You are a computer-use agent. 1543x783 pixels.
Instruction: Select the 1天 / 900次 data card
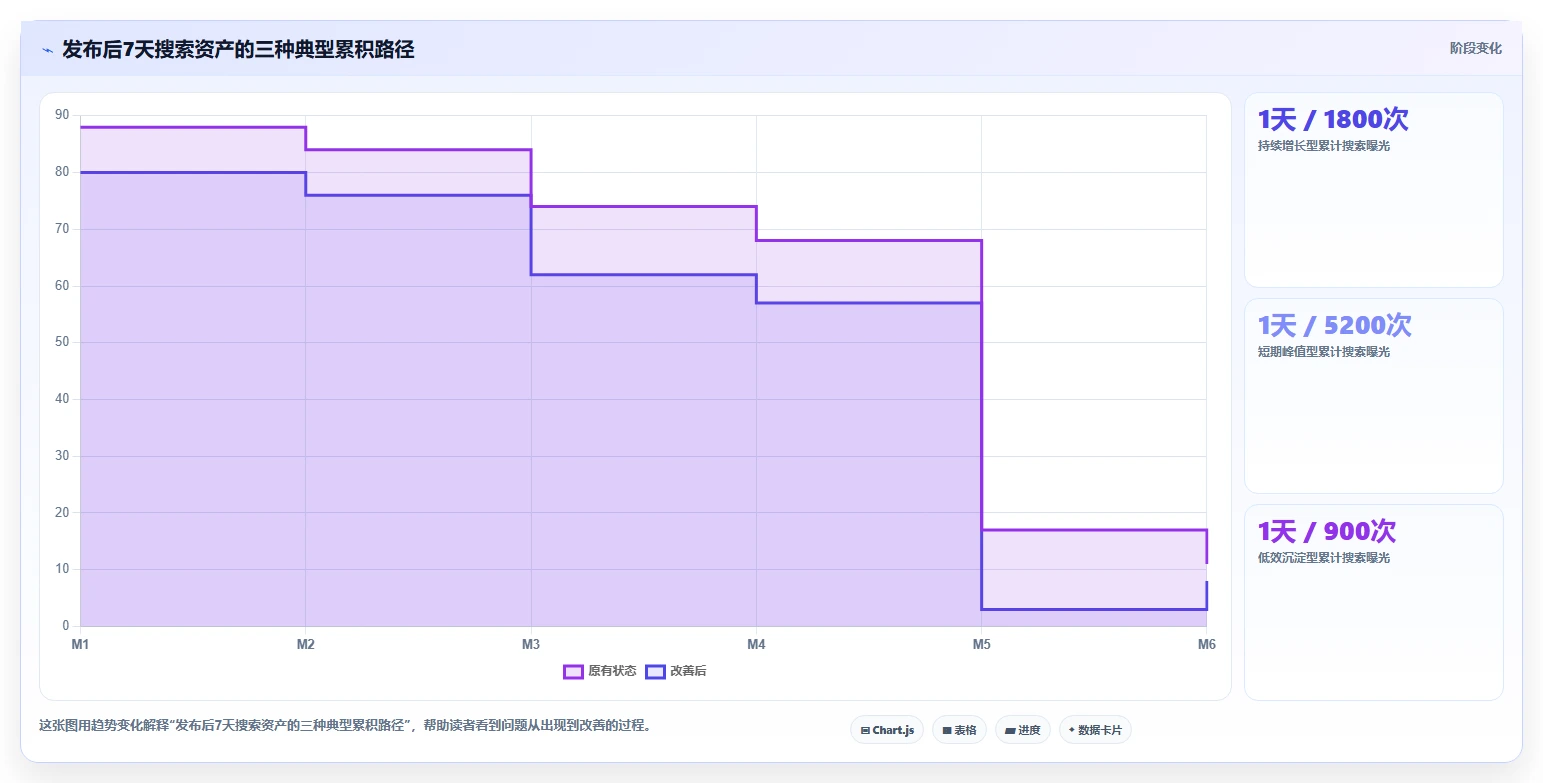(1373, 602)
